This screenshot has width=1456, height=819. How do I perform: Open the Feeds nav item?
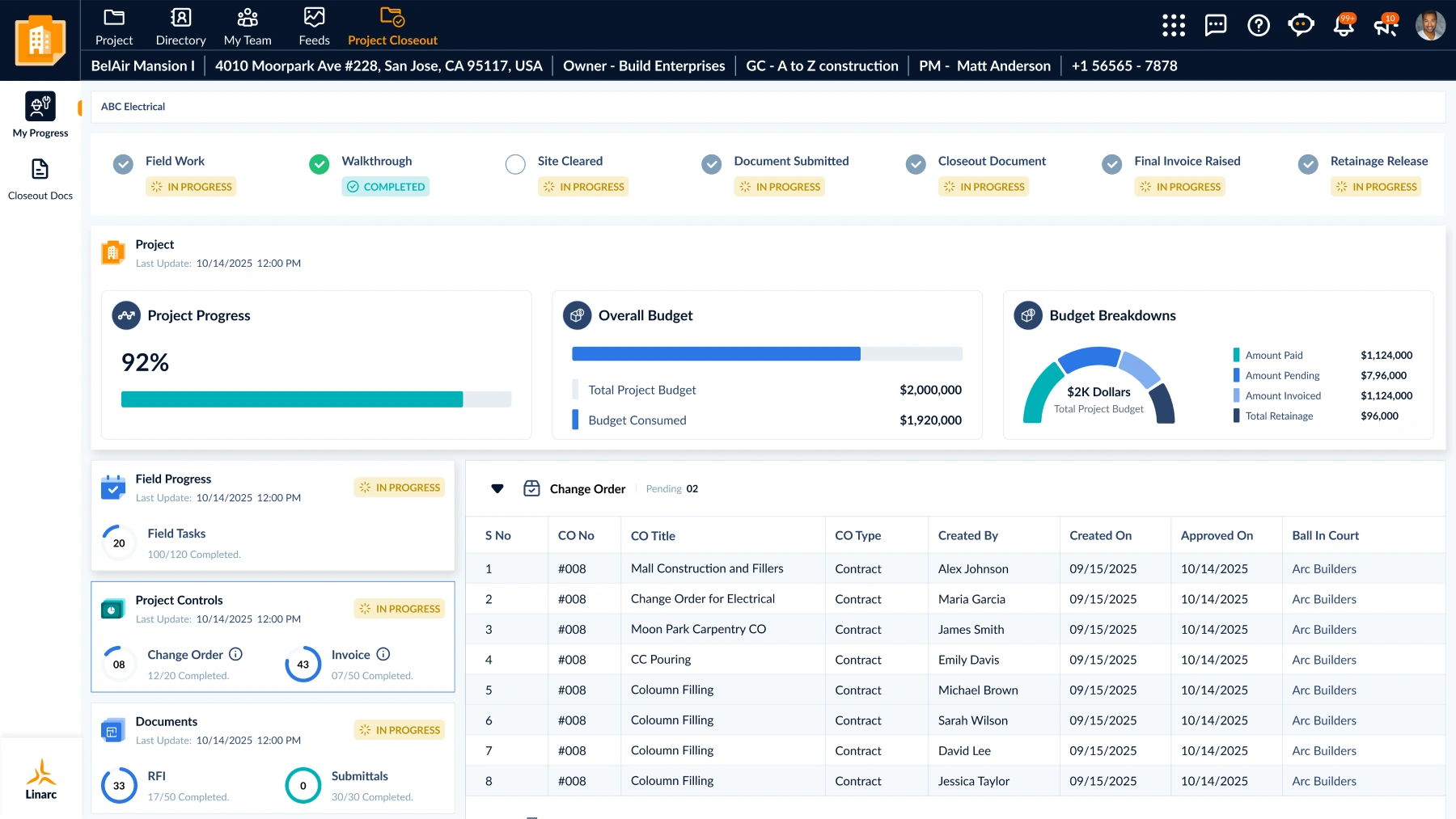[x=314, y=27]
